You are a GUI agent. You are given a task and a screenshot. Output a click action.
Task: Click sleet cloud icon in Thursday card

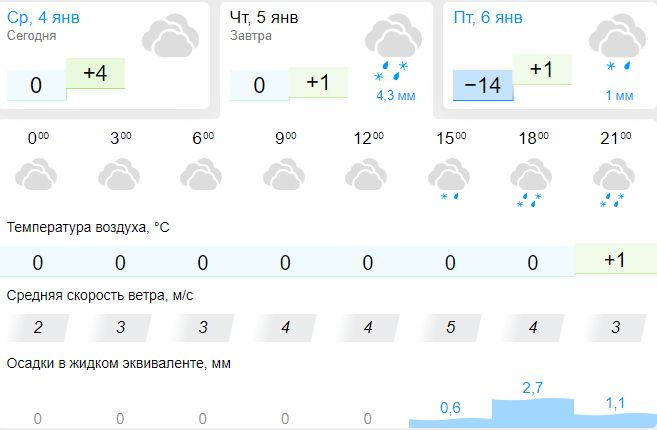click(393, 46)
